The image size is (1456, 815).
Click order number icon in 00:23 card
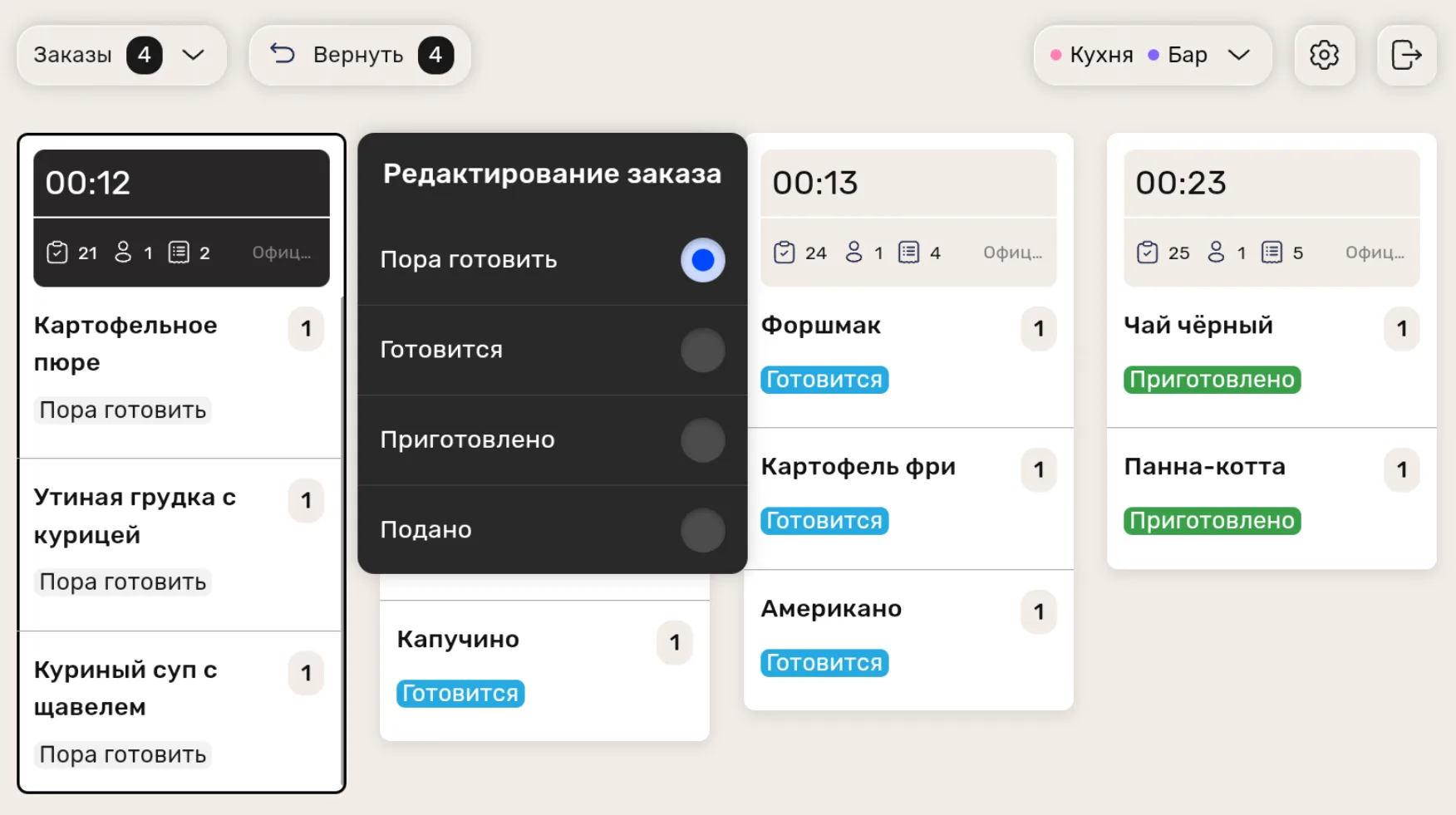(x=1147, y=253)
